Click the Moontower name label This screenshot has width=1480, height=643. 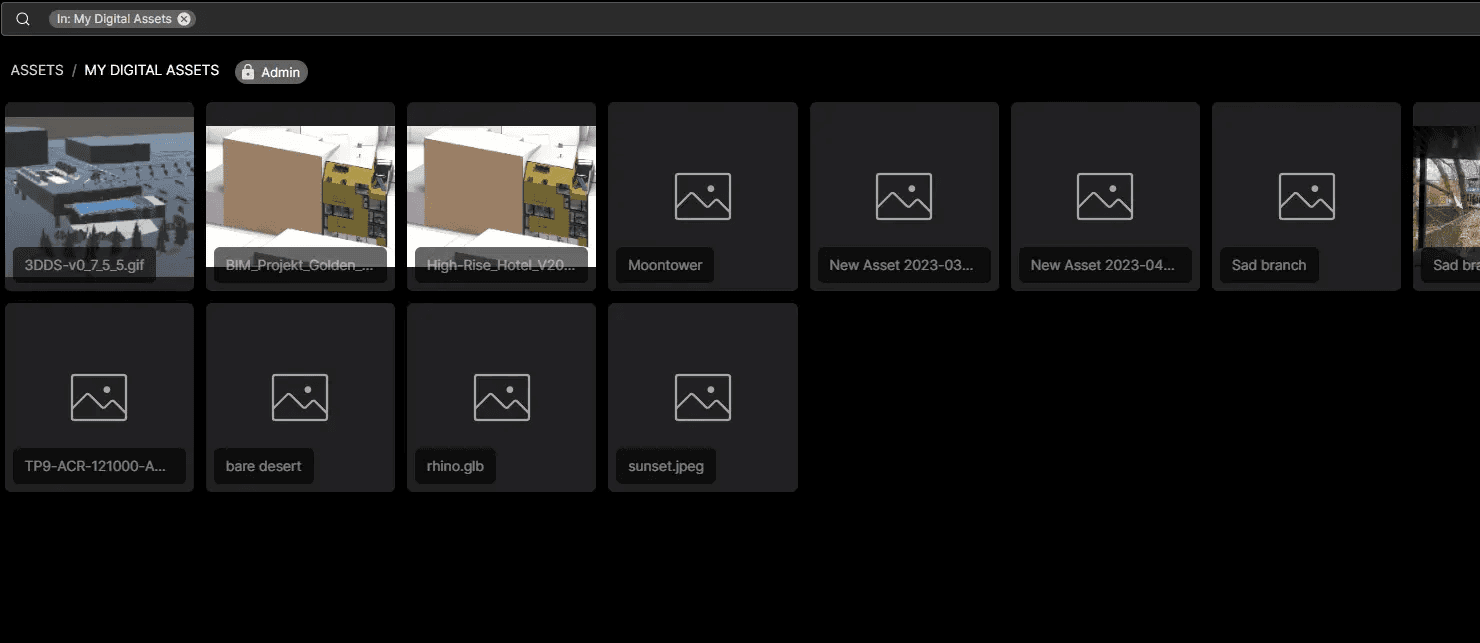tap(665, 266)
